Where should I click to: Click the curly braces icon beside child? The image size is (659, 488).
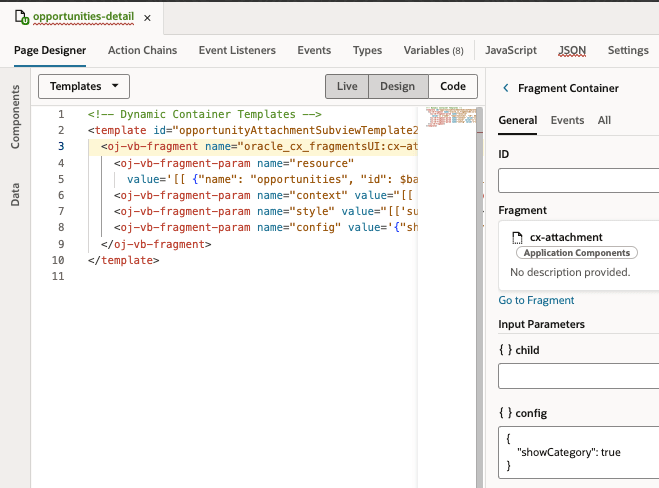[506, 350]
